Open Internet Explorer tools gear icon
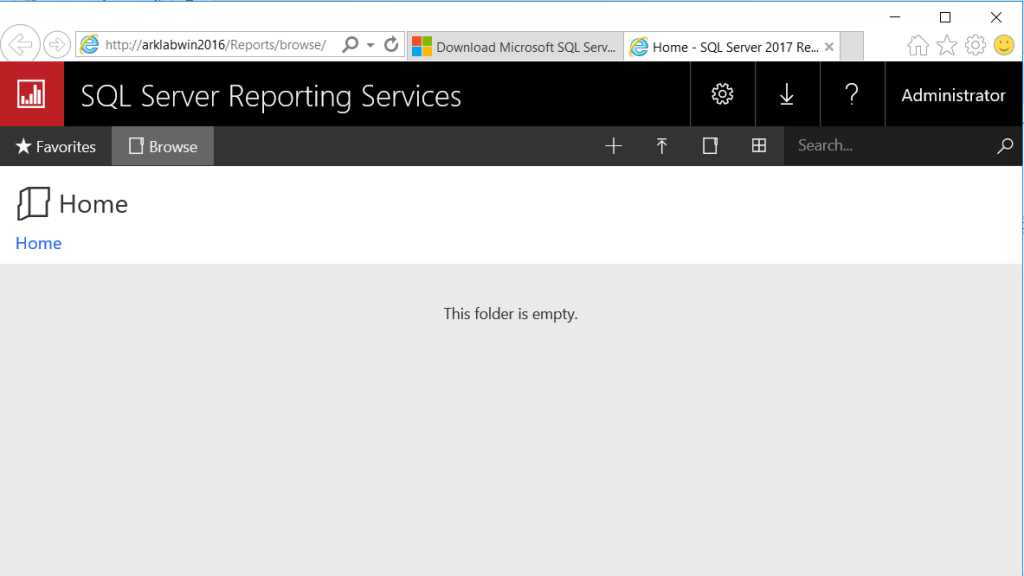This screenshot has width=1024, height=576. (x=975, y=45)
